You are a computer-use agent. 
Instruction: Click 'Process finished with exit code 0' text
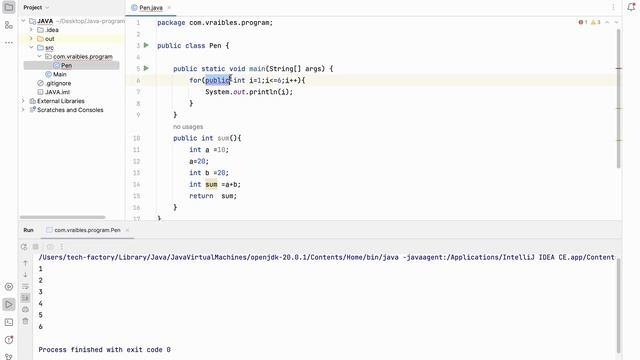pos(104,349)
